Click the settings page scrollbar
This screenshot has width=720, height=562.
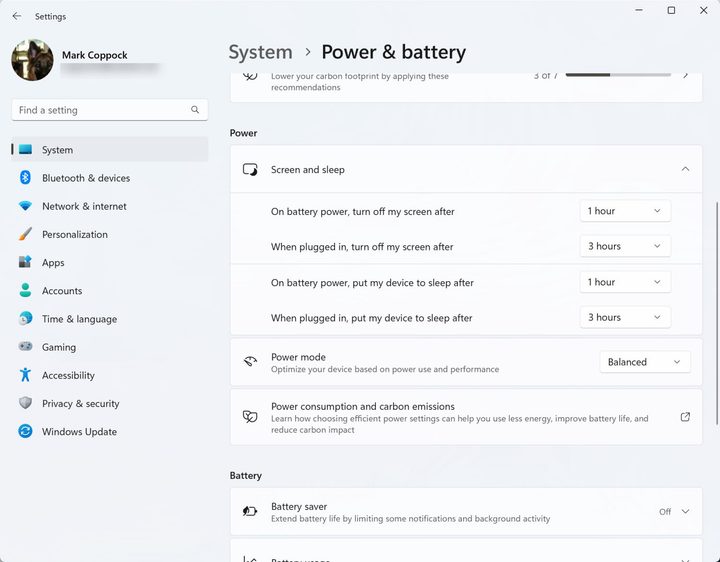[x=717, y=313]
